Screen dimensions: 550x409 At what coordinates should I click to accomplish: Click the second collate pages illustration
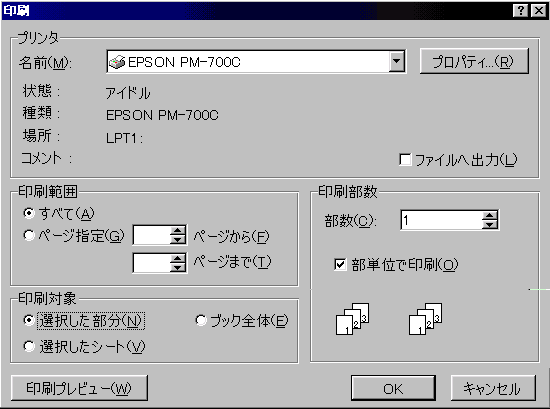425,319
